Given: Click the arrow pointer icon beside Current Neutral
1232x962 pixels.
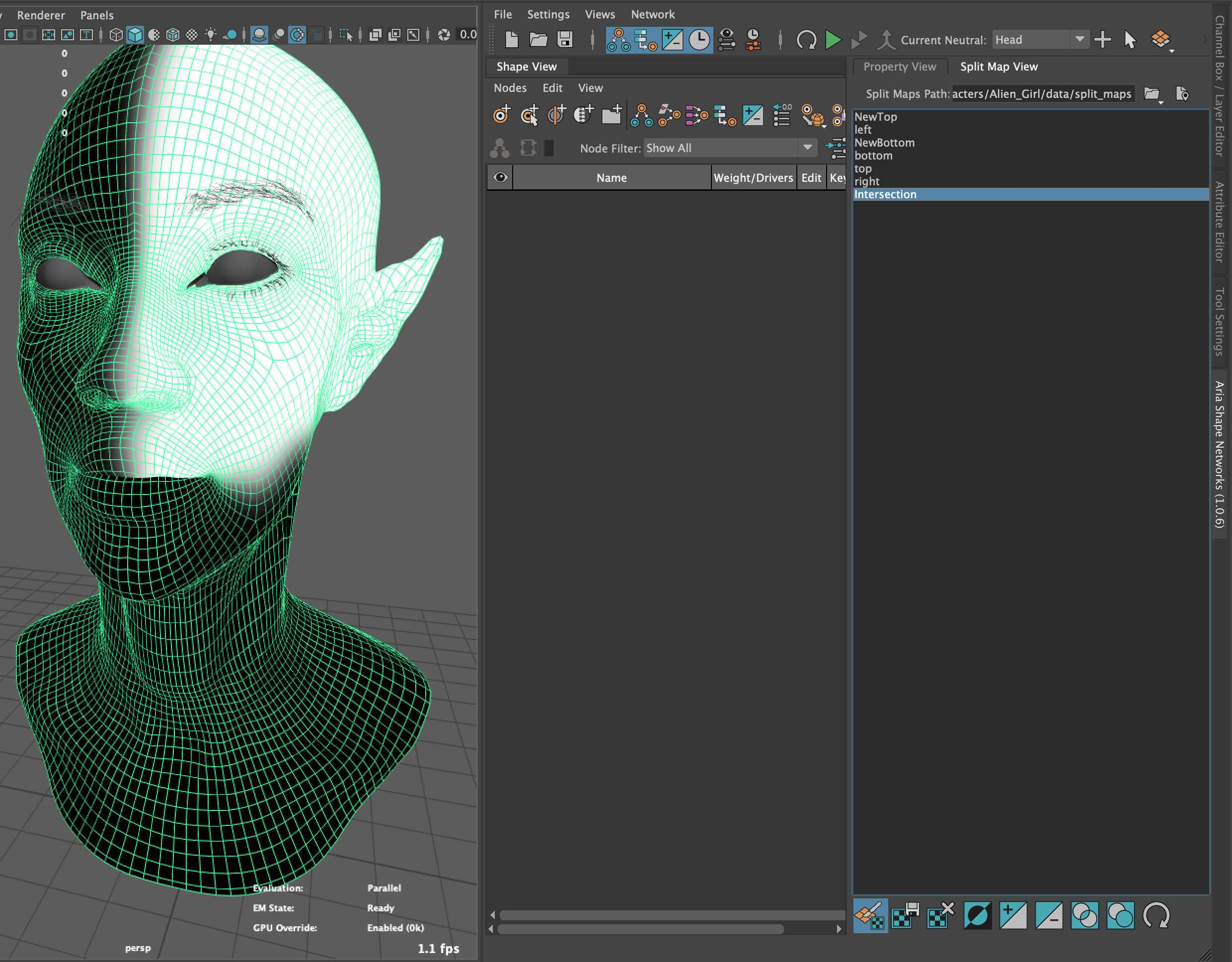Looking at the screenshot, I should point(1130,39).
